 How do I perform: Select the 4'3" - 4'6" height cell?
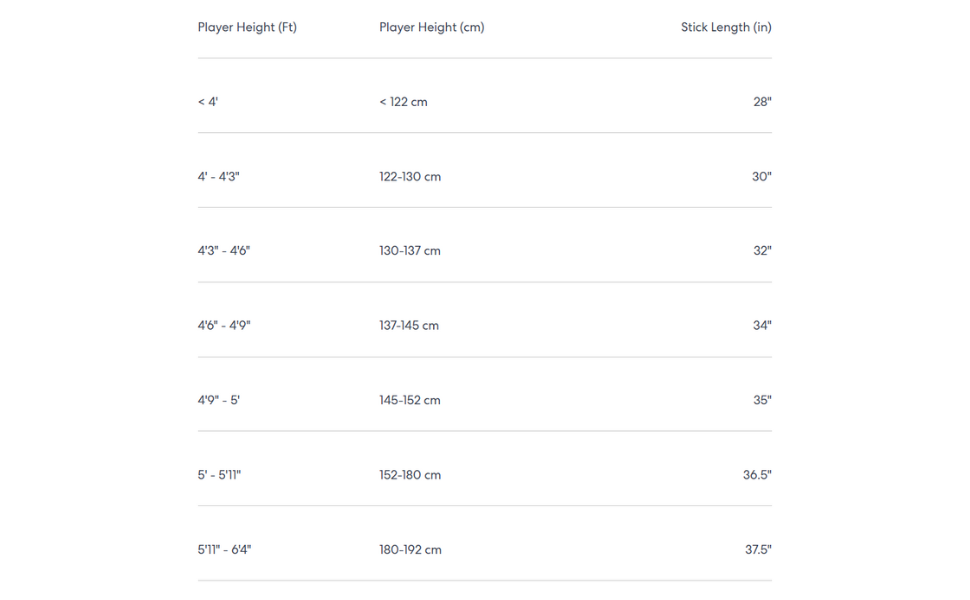[x=224, y=251]
